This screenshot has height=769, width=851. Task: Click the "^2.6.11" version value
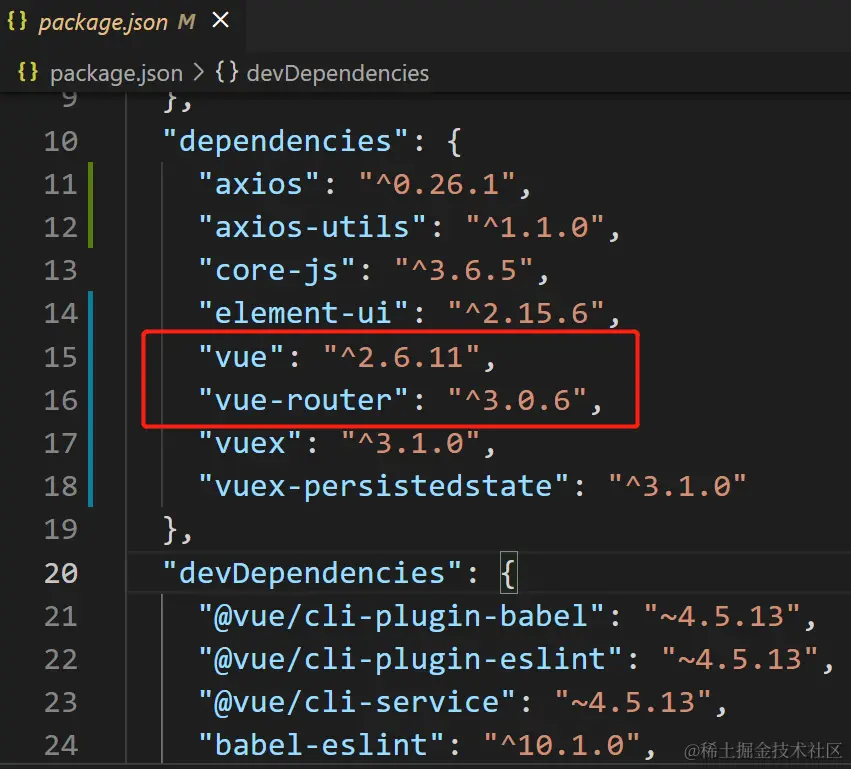click(402, 357)
